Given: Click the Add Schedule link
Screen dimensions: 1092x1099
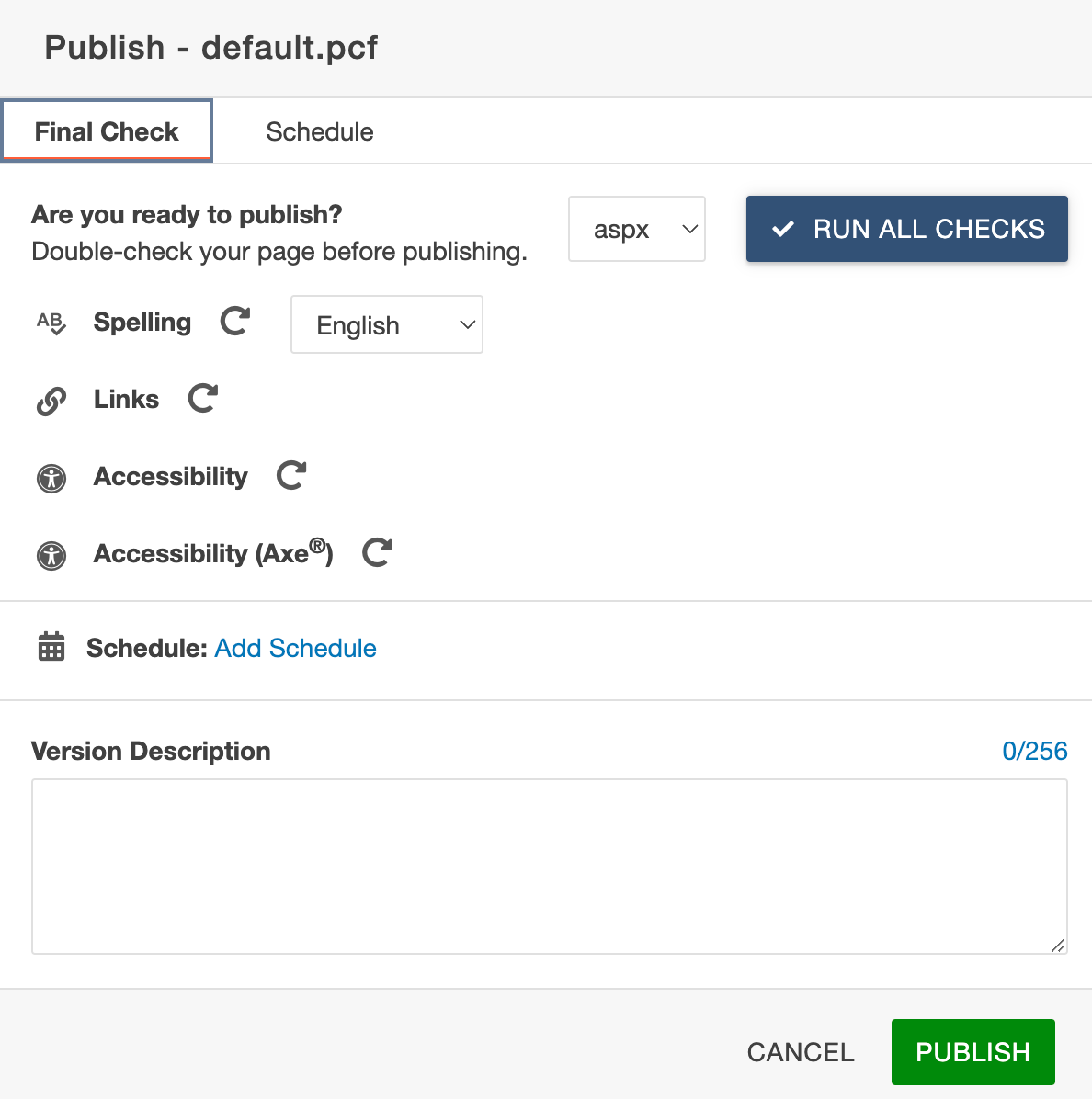Looking at the screenshot, I should [x=295, y=649].
